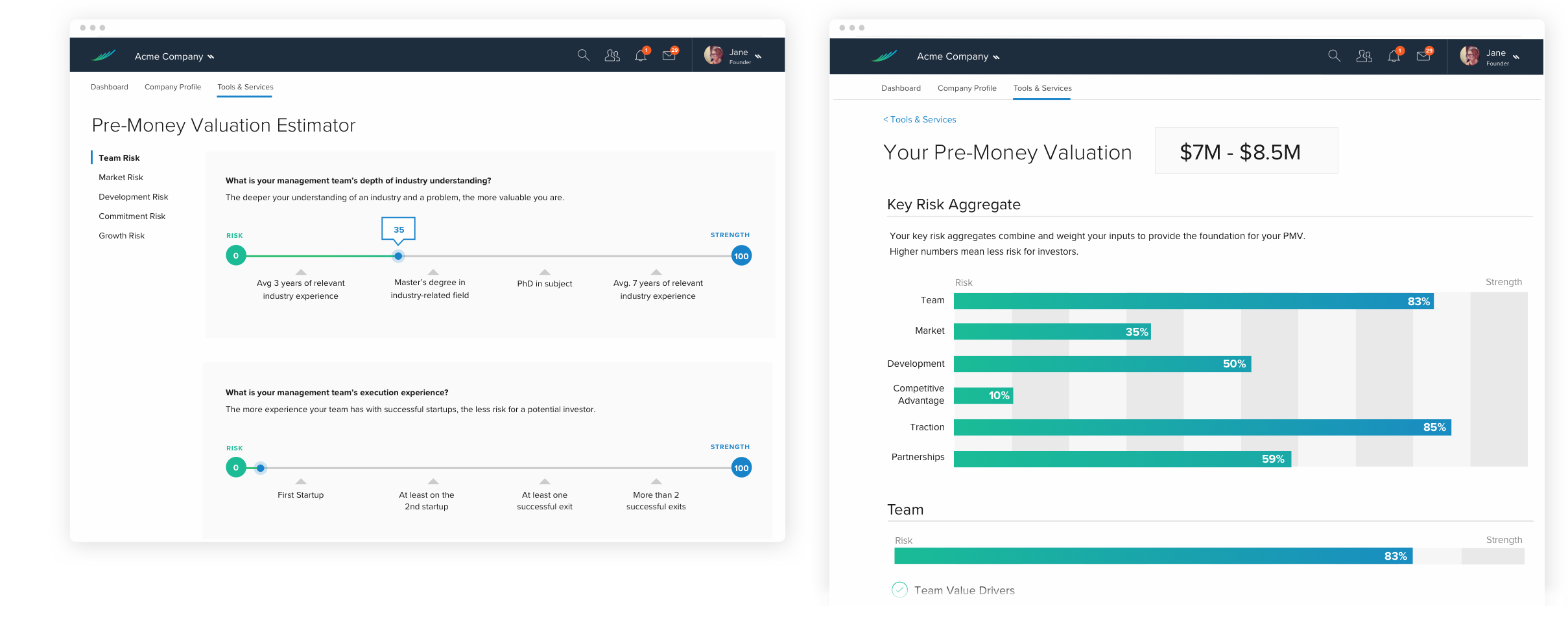1568x626 pixels.
Task: Click the Development 50% bar
Action: [x=1102, y=364]
